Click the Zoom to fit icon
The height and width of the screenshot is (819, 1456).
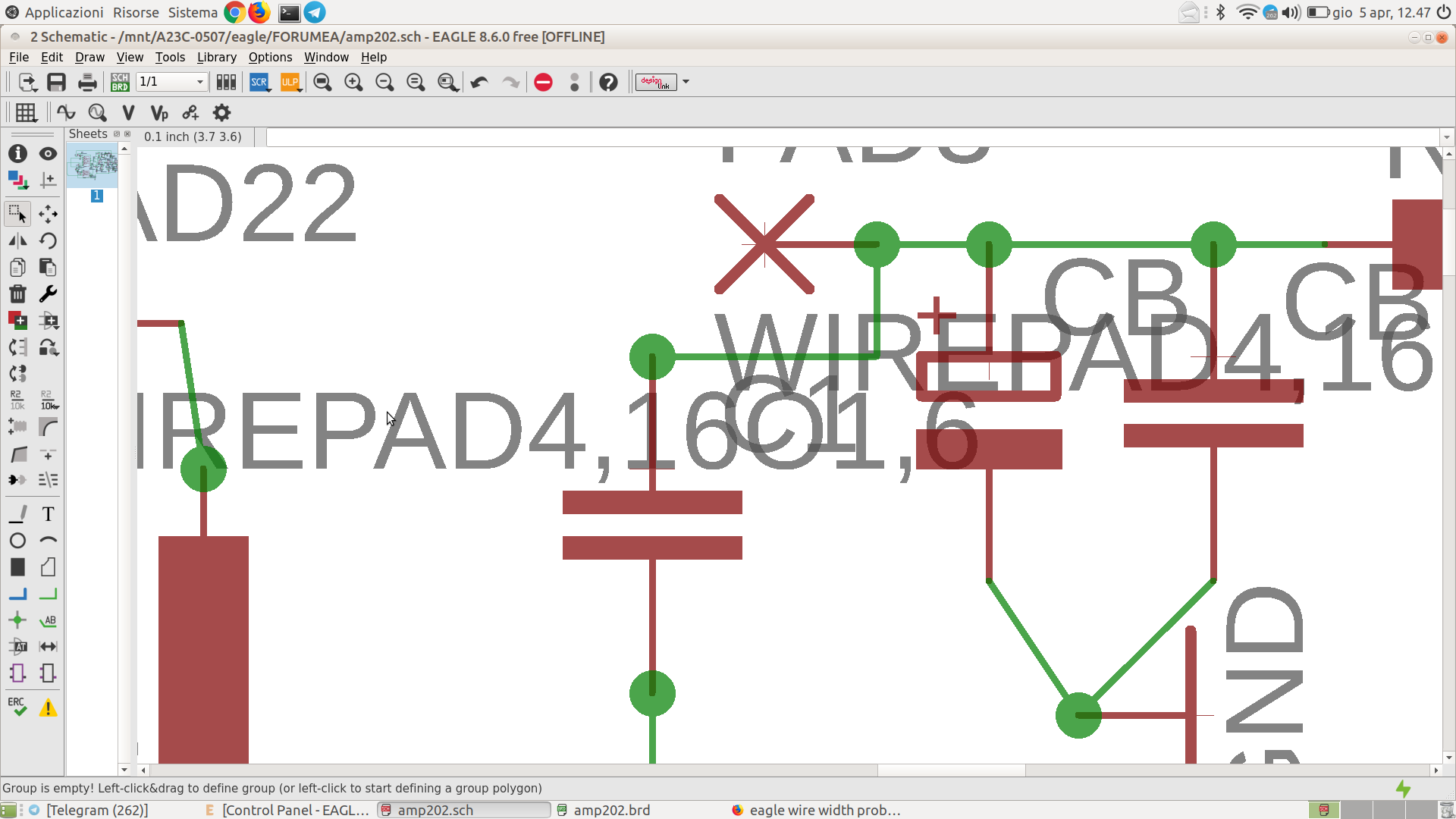(322, 82)
